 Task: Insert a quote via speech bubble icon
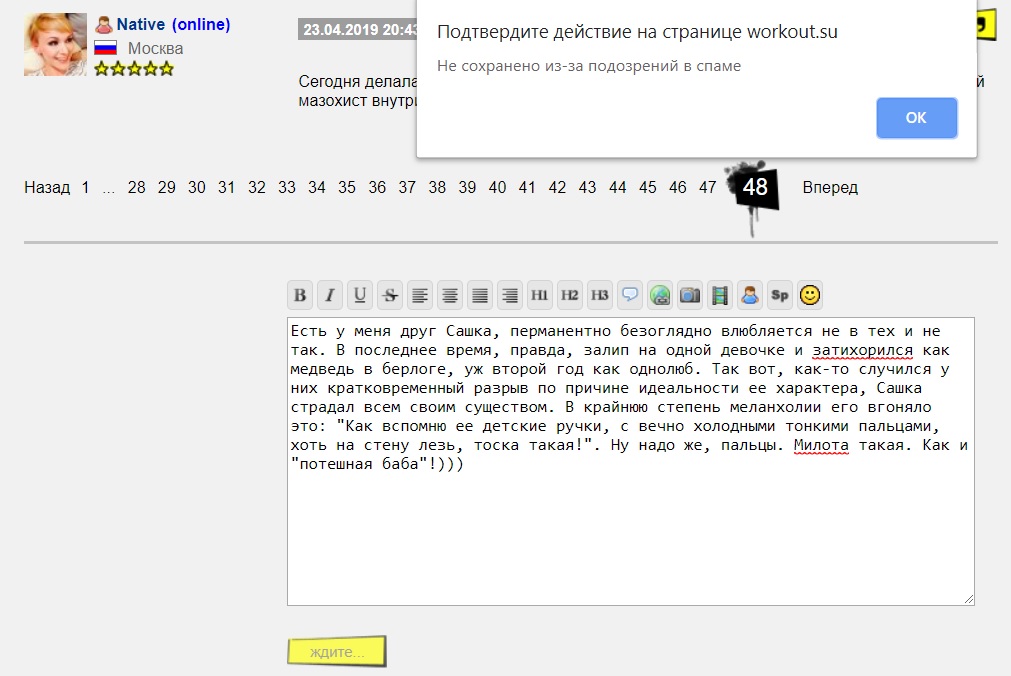630,295
